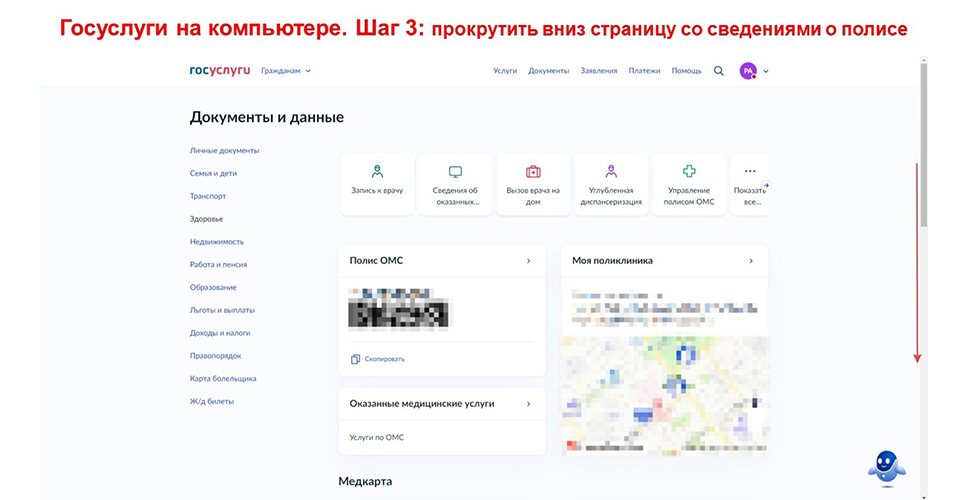Expand Оказанные медицинские услуги chevron

coord(528,404)
